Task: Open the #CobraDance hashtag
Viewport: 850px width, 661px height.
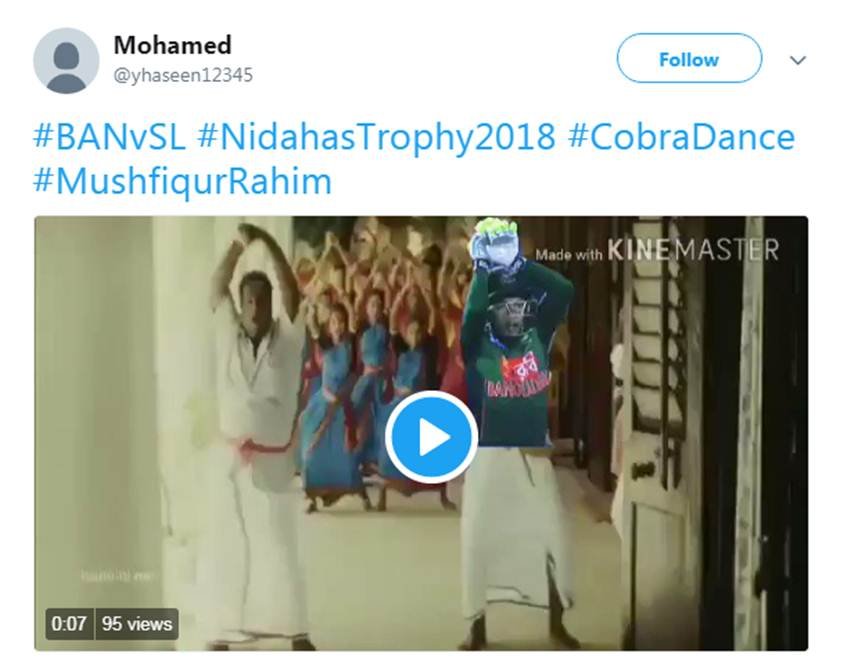Action: pyautogui.click(x=682, y=136)
